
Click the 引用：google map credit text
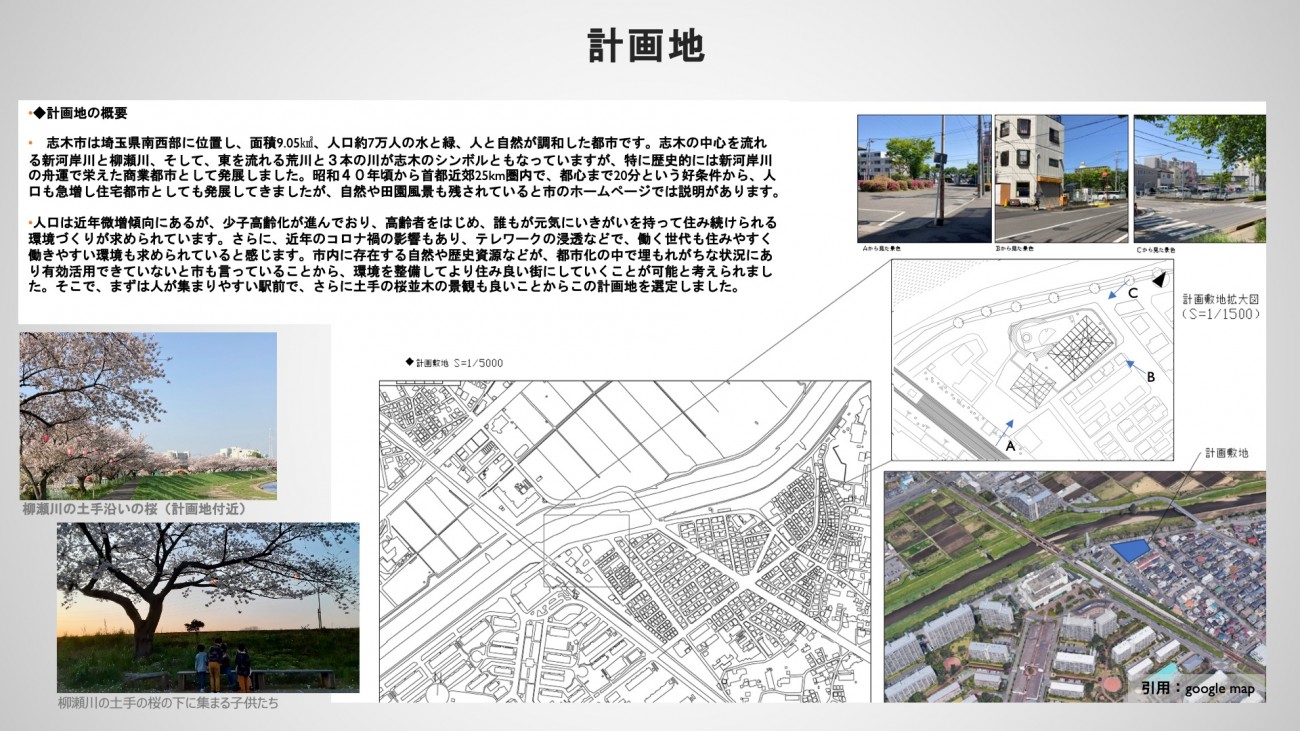point(1196,689)
